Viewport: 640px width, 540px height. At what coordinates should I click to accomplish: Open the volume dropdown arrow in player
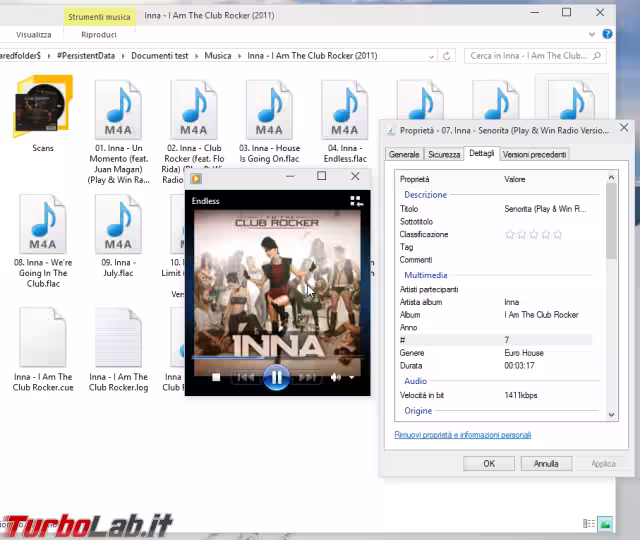[351, 378]
